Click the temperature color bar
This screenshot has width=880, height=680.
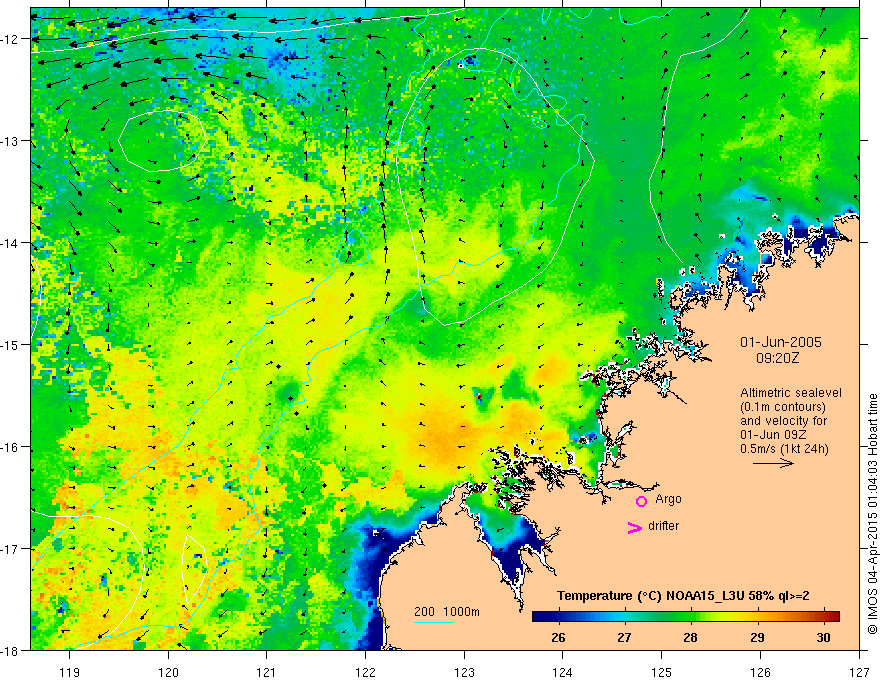[x=686, y=616]
